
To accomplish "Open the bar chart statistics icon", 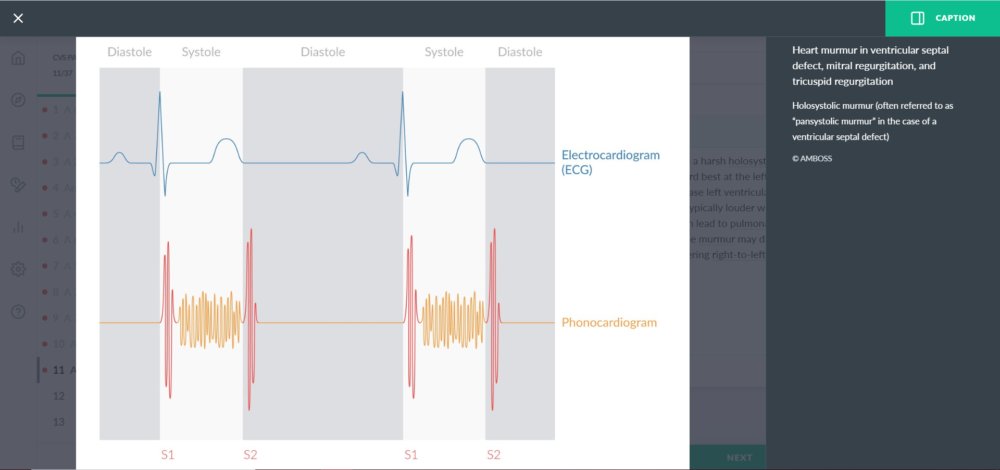I will tap(18, 227).
